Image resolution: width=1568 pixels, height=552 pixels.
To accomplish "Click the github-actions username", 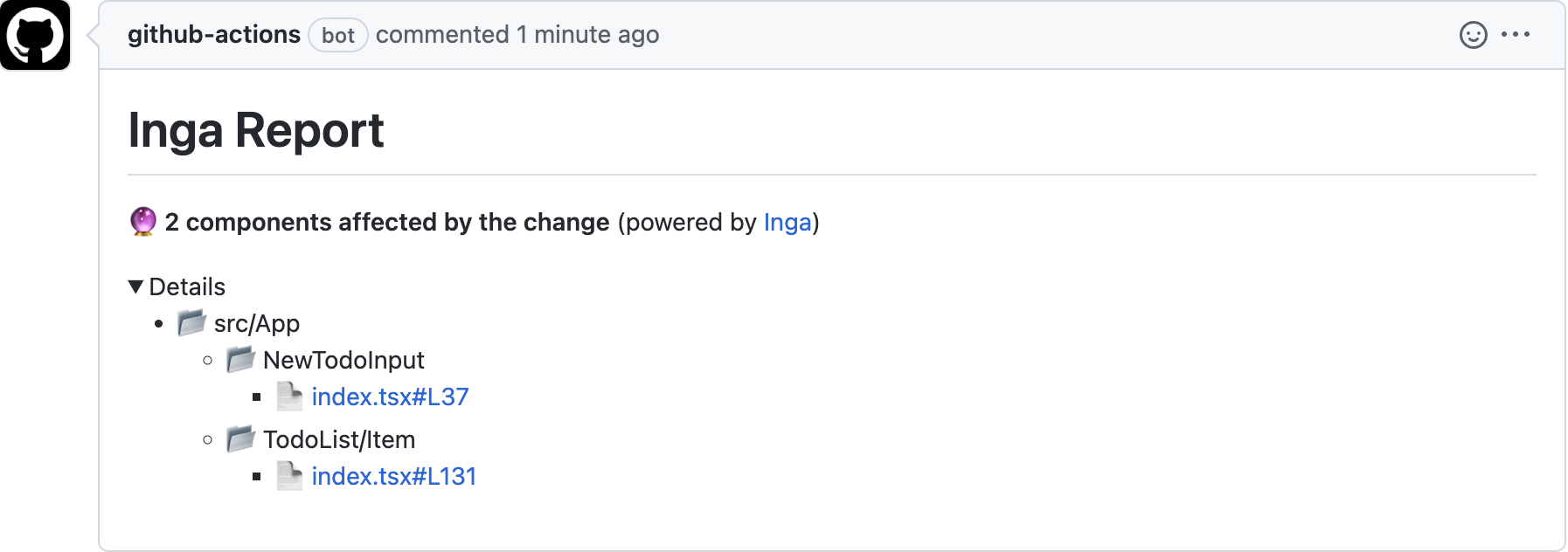I will (x=214, y=34).
